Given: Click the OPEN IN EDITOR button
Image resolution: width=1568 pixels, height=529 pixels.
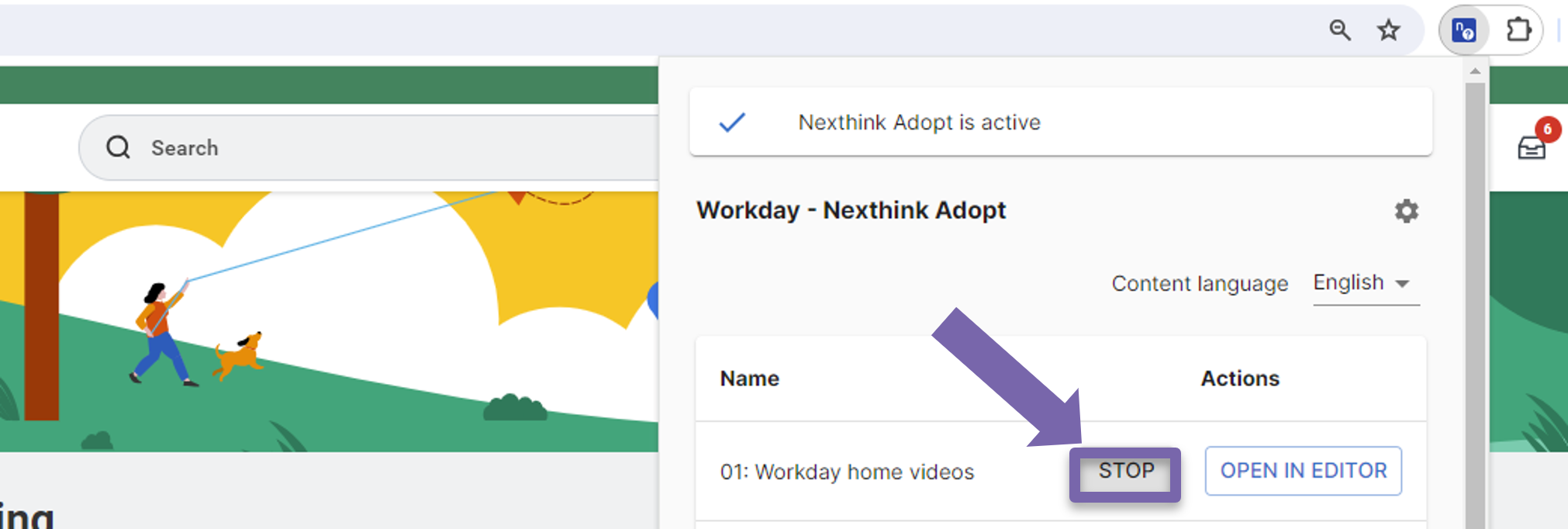Looking at the screenshot, I should coord(1303,471).
